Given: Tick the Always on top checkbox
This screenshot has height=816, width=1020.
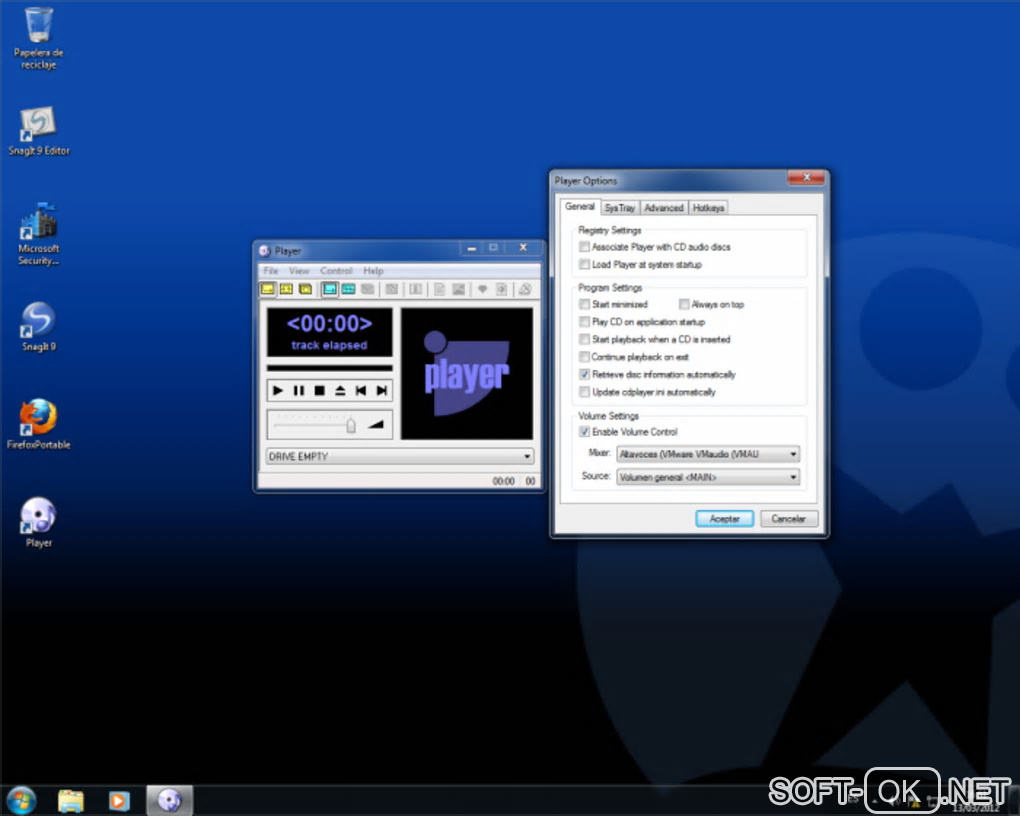Looking at the screenshot, I should 684,305.
